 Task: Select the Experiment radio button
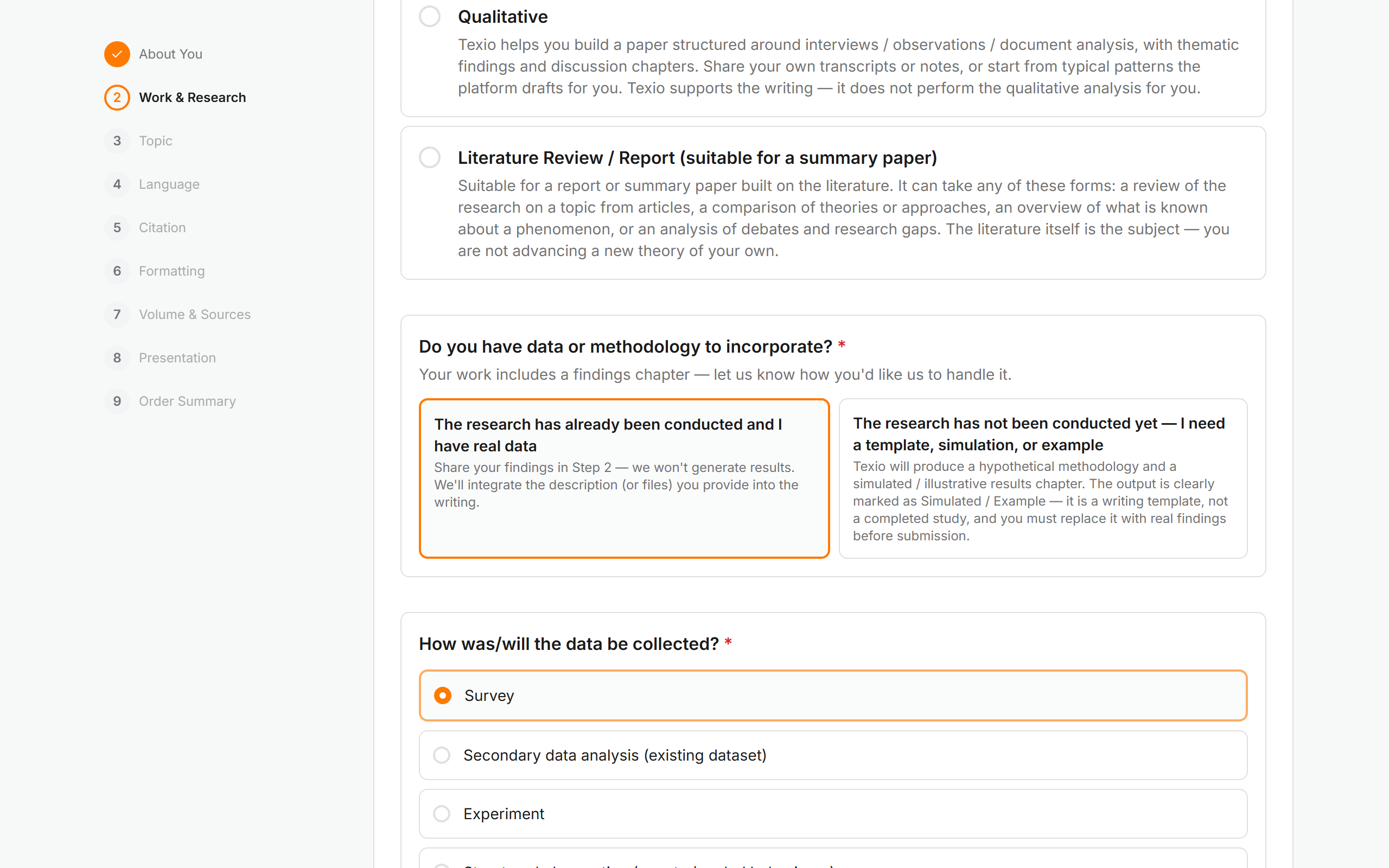coord(441,813)
